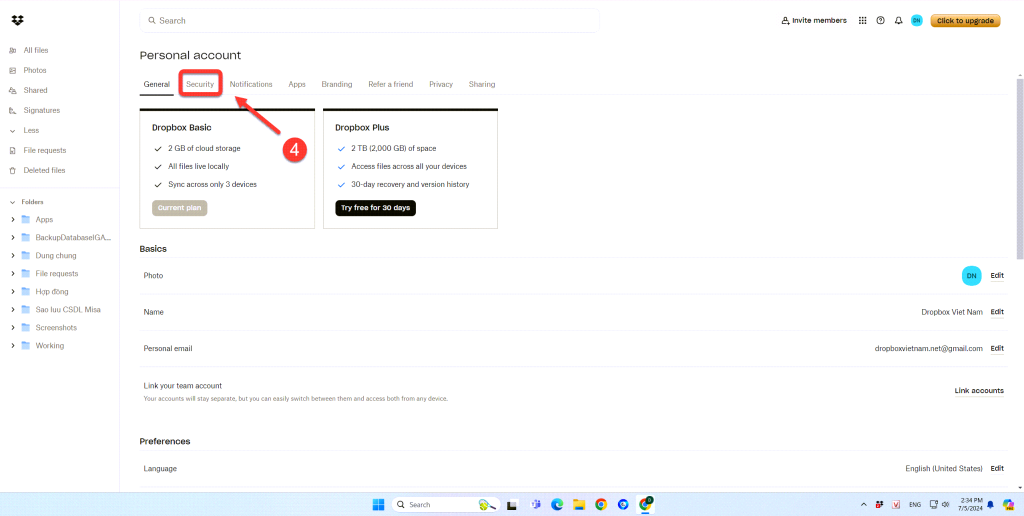Screen dimensions: 1024x516
Task: Open Photos in the sidebar
Action: (x=35, y=71)
